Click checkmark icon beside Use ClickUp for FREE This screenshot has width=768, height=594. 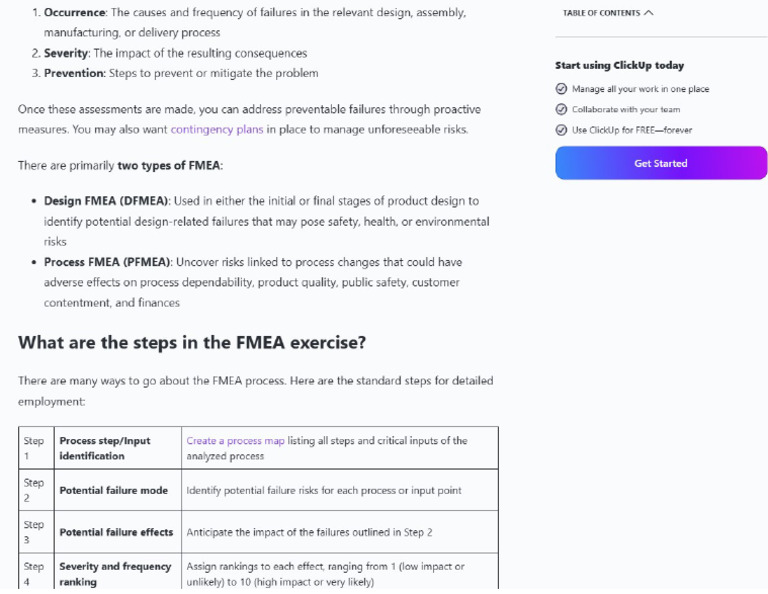(561, 130)
